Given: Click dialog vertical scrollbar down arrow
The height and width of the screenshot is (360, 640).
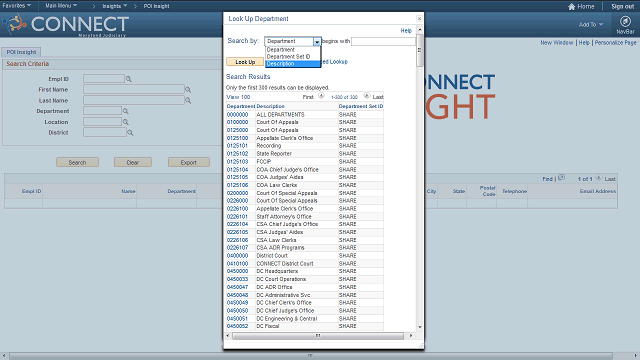Looking at the screenshot, I should point(419,327).
